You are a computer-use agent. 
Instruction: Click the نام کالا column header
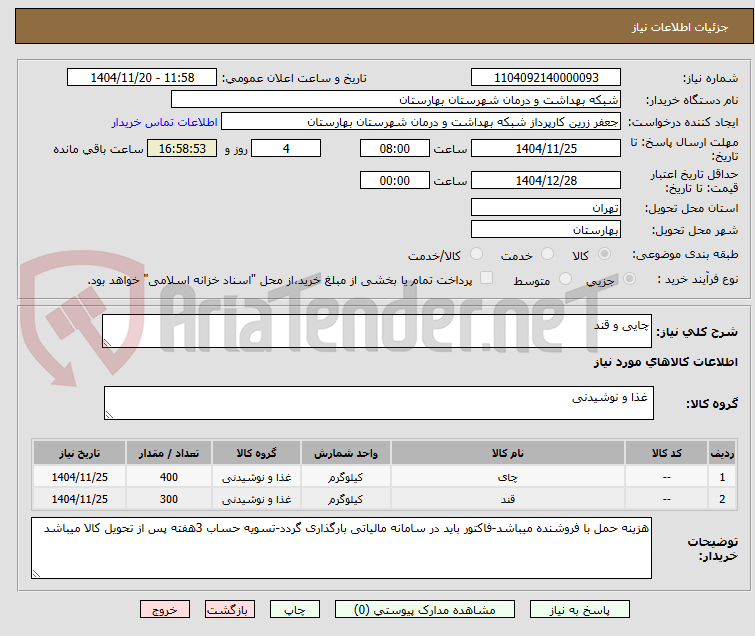pyautogui.click(x=508, y=453)
